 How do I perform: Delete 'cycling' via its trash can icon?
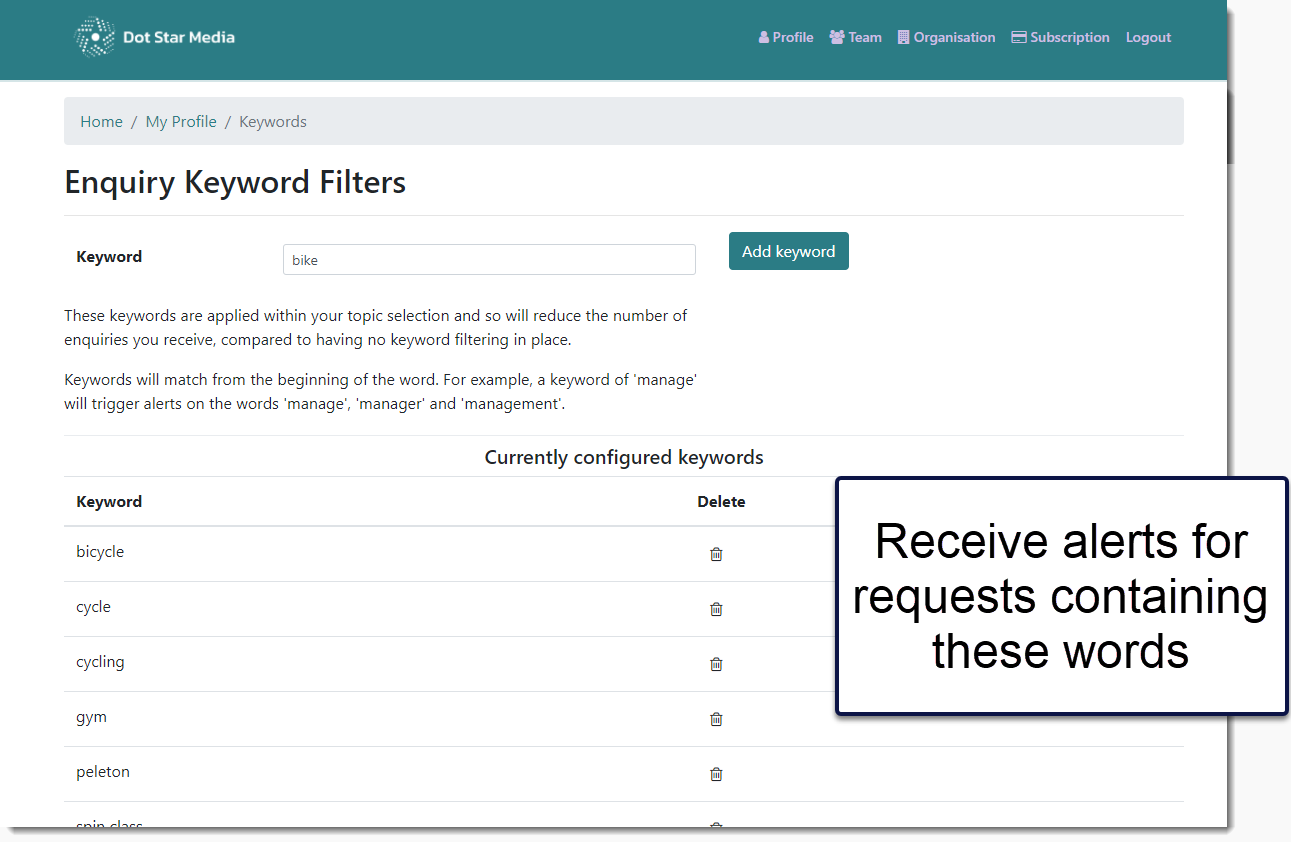tap(716, 663)
